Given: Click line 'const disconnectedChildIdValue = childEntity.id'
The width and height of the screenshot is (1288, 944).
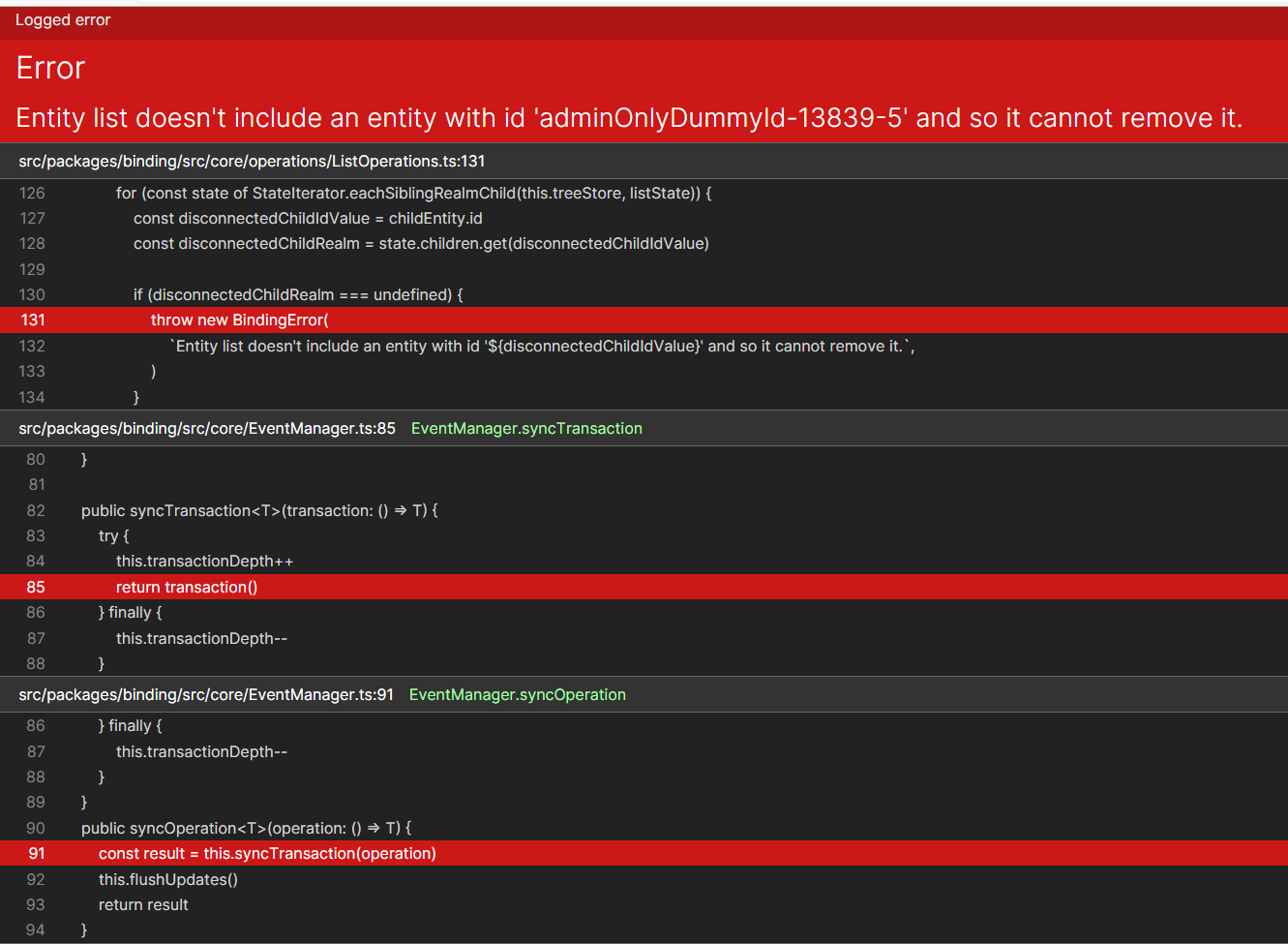Looking at the screenshot, I should click(308, 218).
